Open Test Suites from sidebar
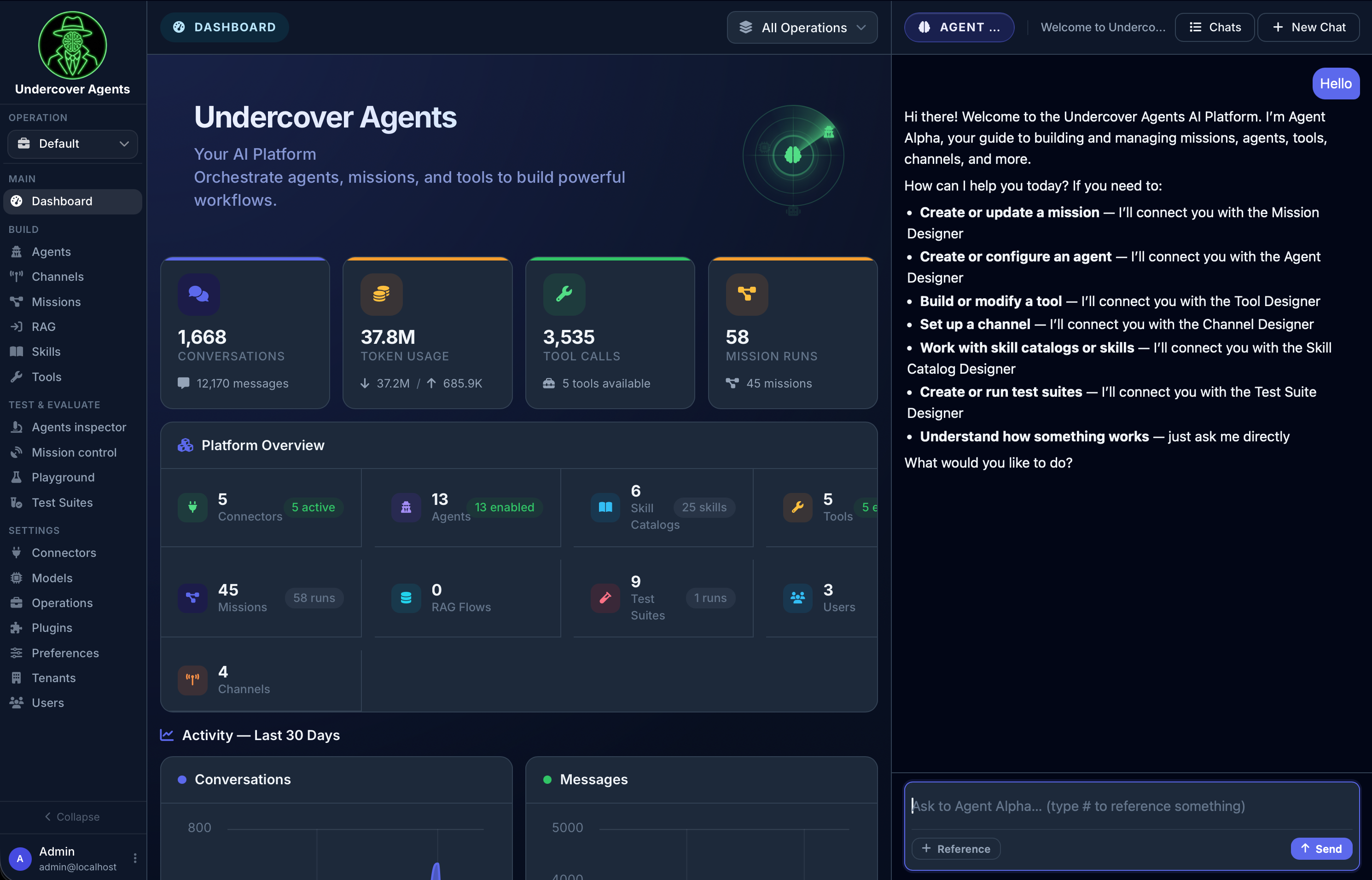The height and width of the screenshot is (880, 1372). (x=73, y=502)
